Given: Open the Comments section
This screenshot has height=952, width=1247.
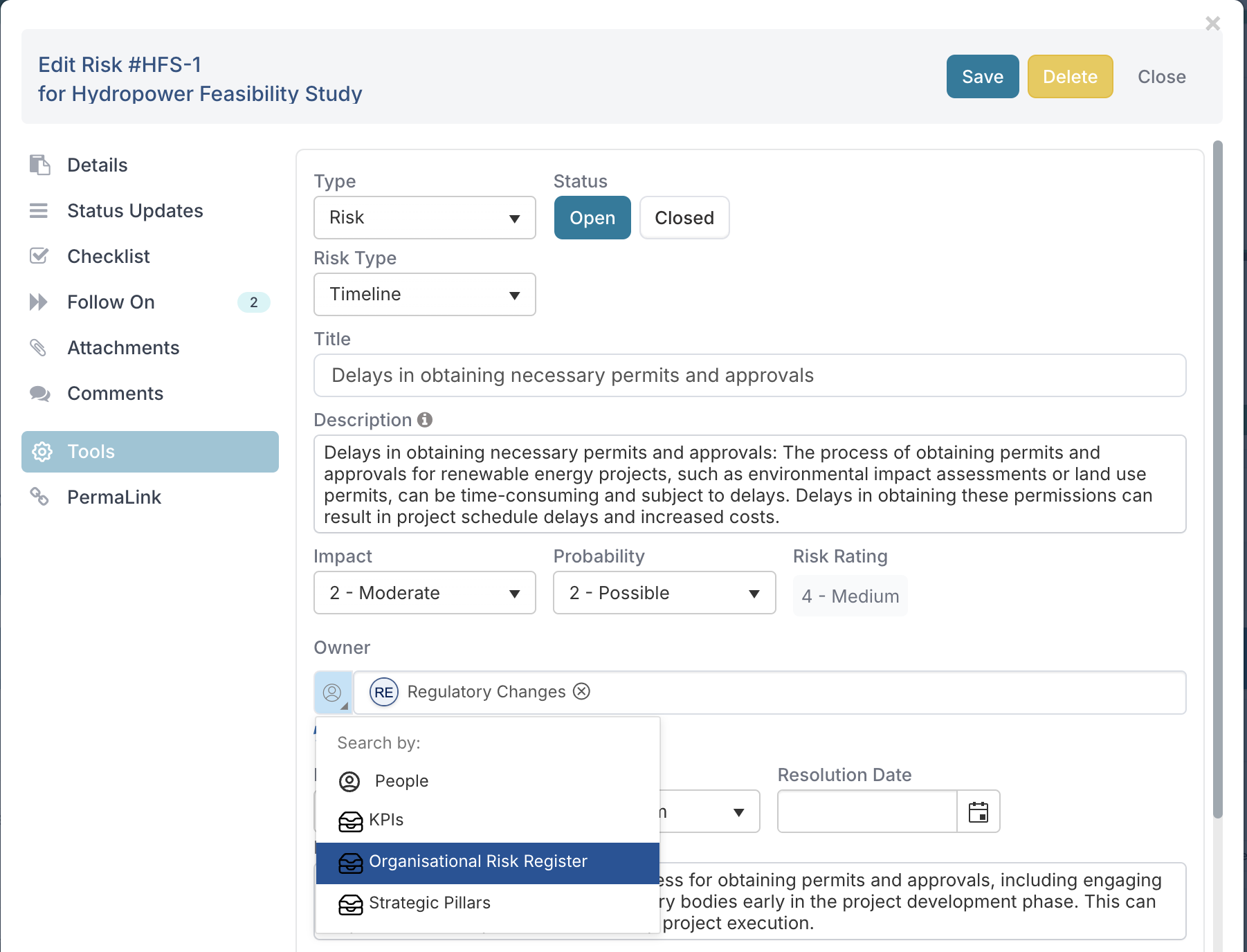Looking at the screenshot, I should tap(150, 393).
